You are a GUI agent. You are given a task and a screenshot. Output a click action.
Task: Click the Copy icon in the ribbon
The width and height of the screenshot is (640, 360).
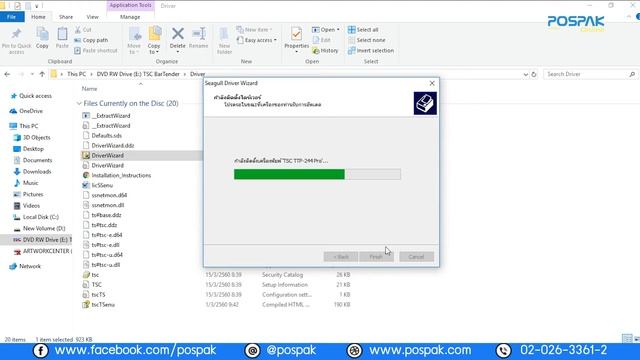coord(42,33)
